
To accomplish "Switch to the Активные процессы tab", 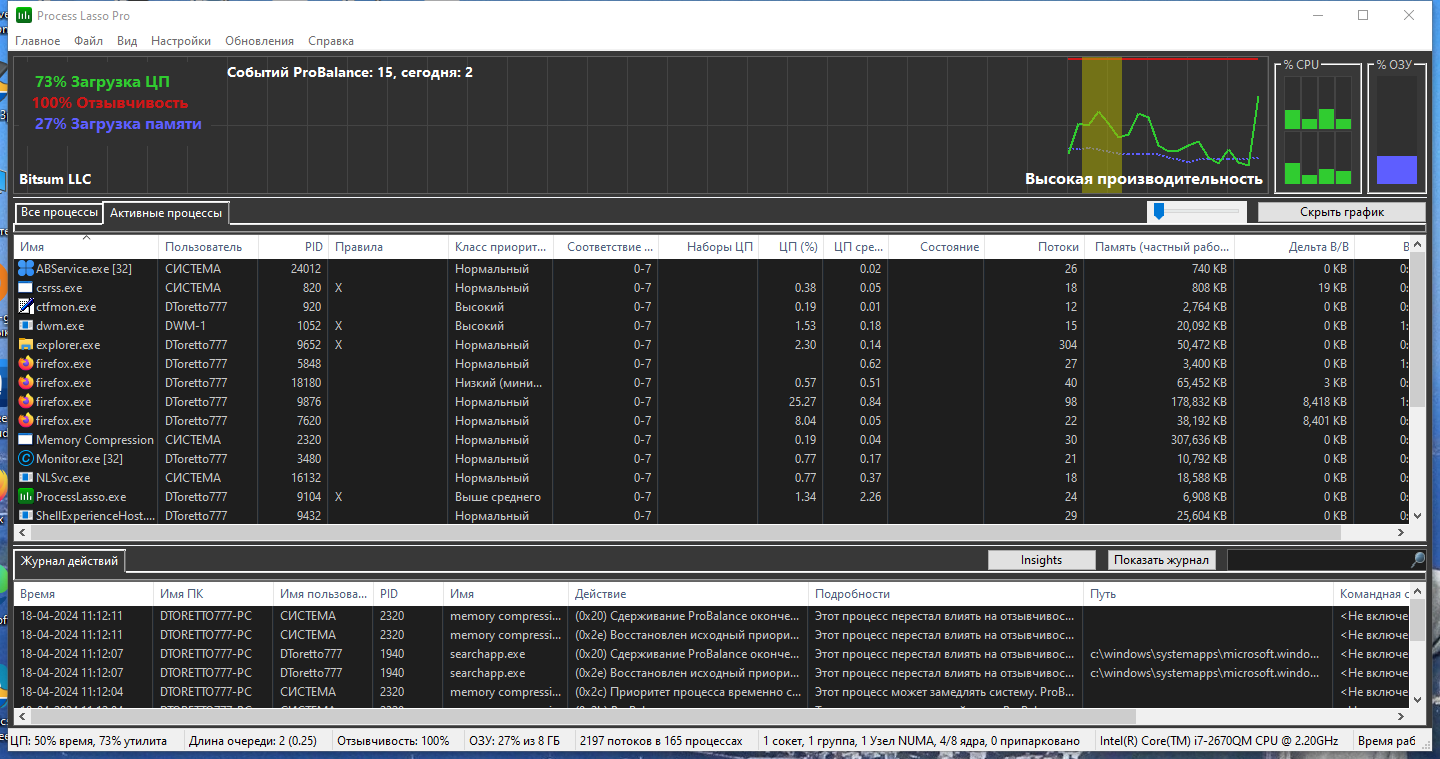I will tap(167, 213).
